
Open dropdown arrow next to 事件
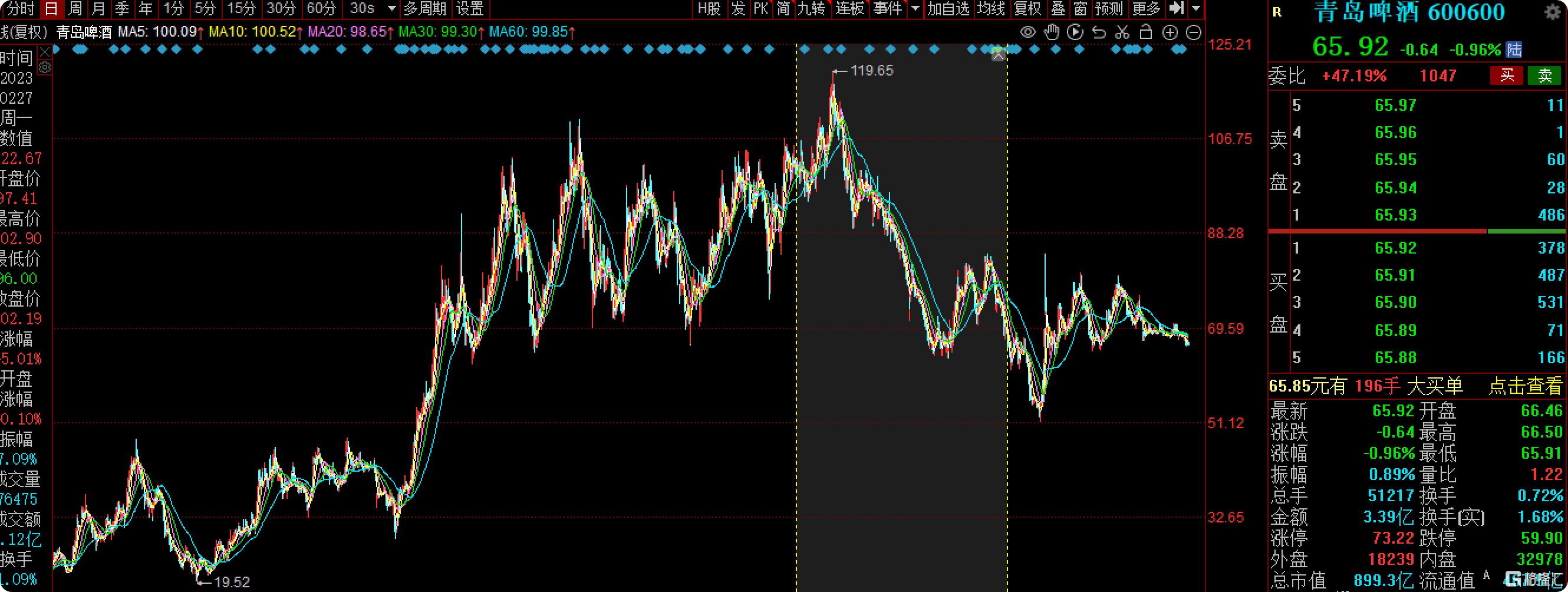(x=915, y=8)
